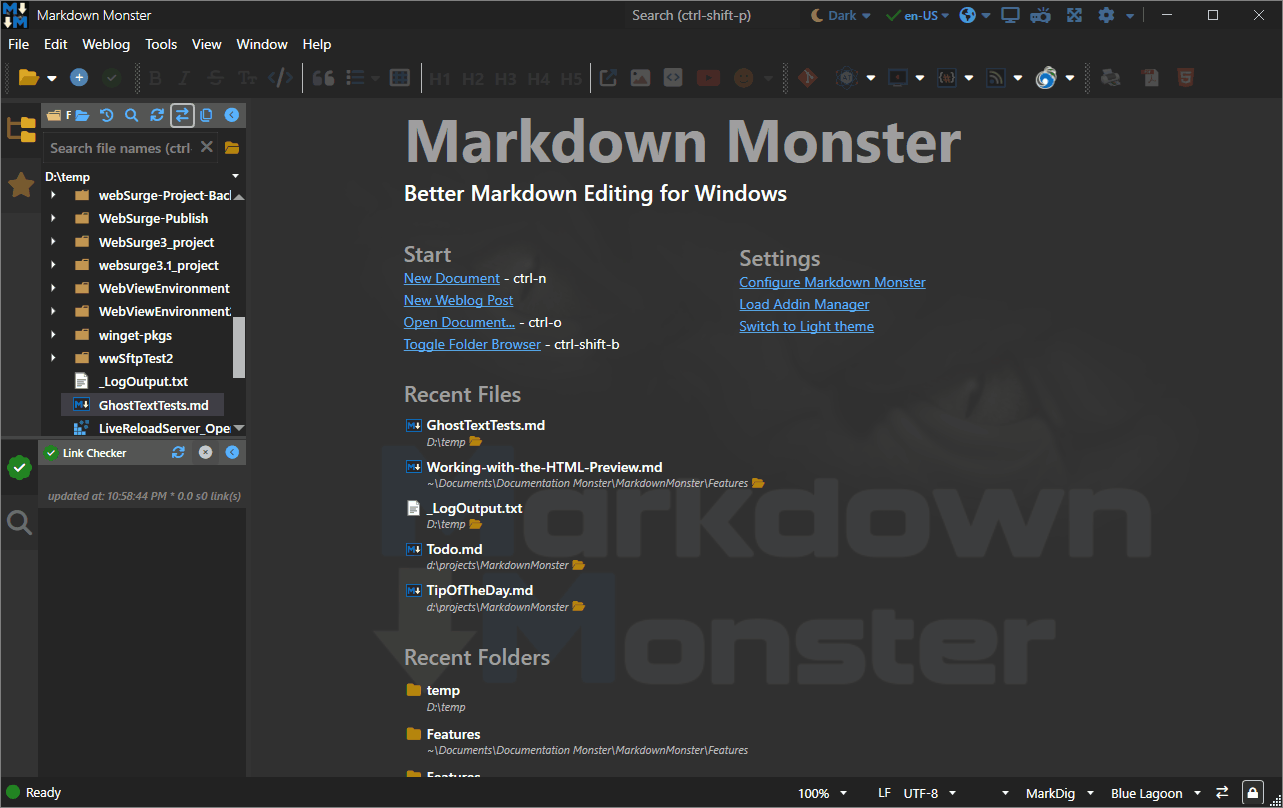
Task: Refresh the Link Checker panel
Action: (x=178, y=452)
